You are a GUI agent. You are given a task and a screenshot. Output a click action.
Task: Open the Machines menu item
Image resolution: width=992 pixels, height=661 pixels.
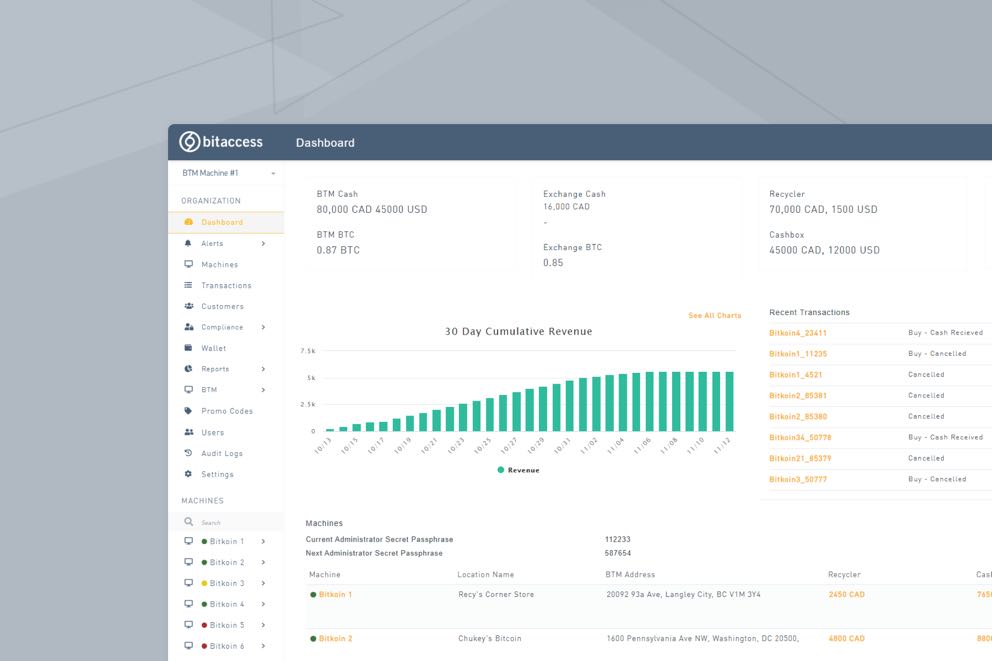[219, 265]
